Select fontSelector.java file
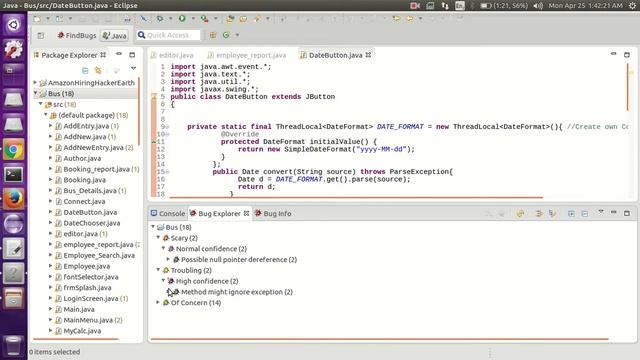 coord(91,277)
